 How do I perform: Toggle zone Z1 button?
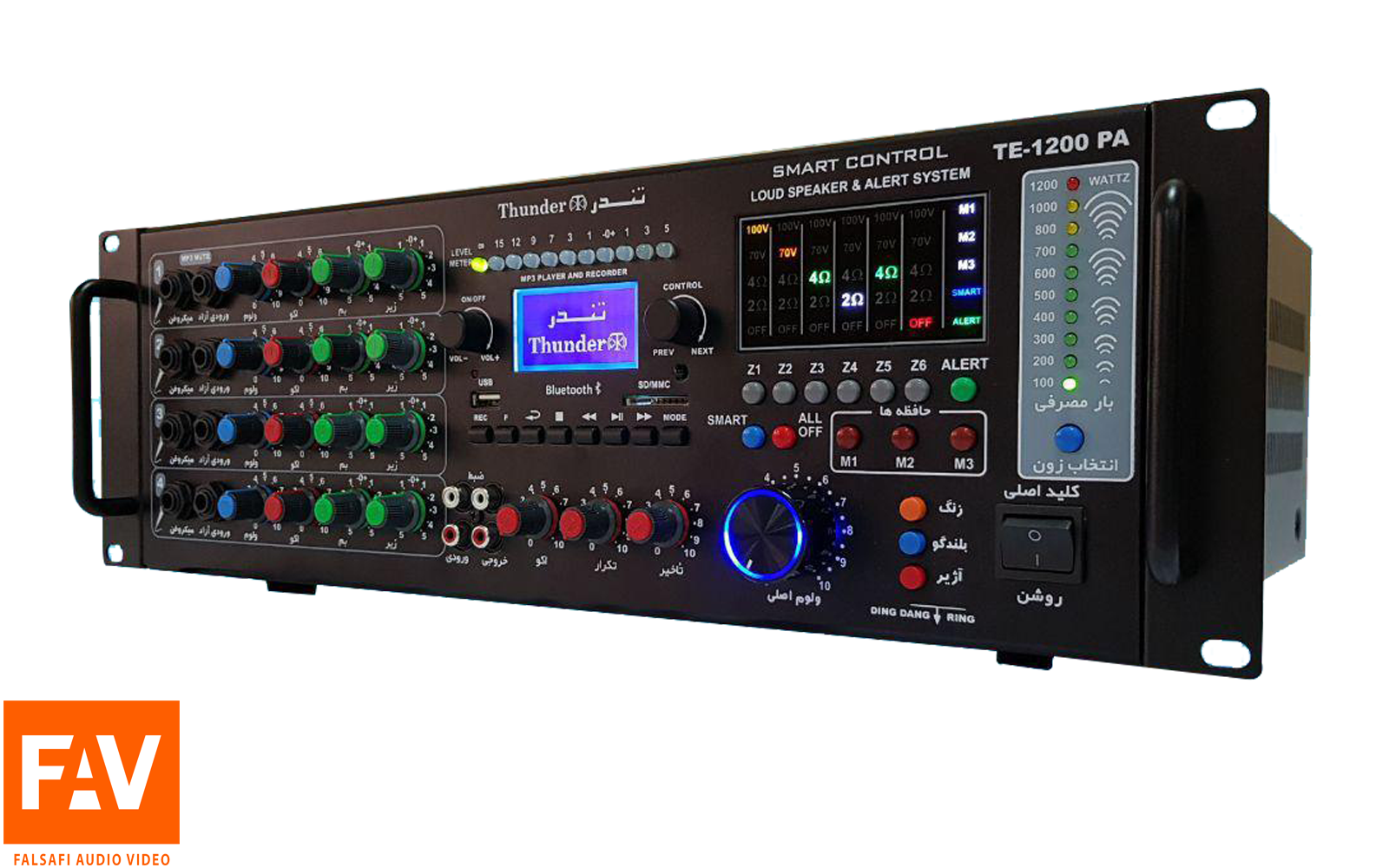tap(754, 392)
